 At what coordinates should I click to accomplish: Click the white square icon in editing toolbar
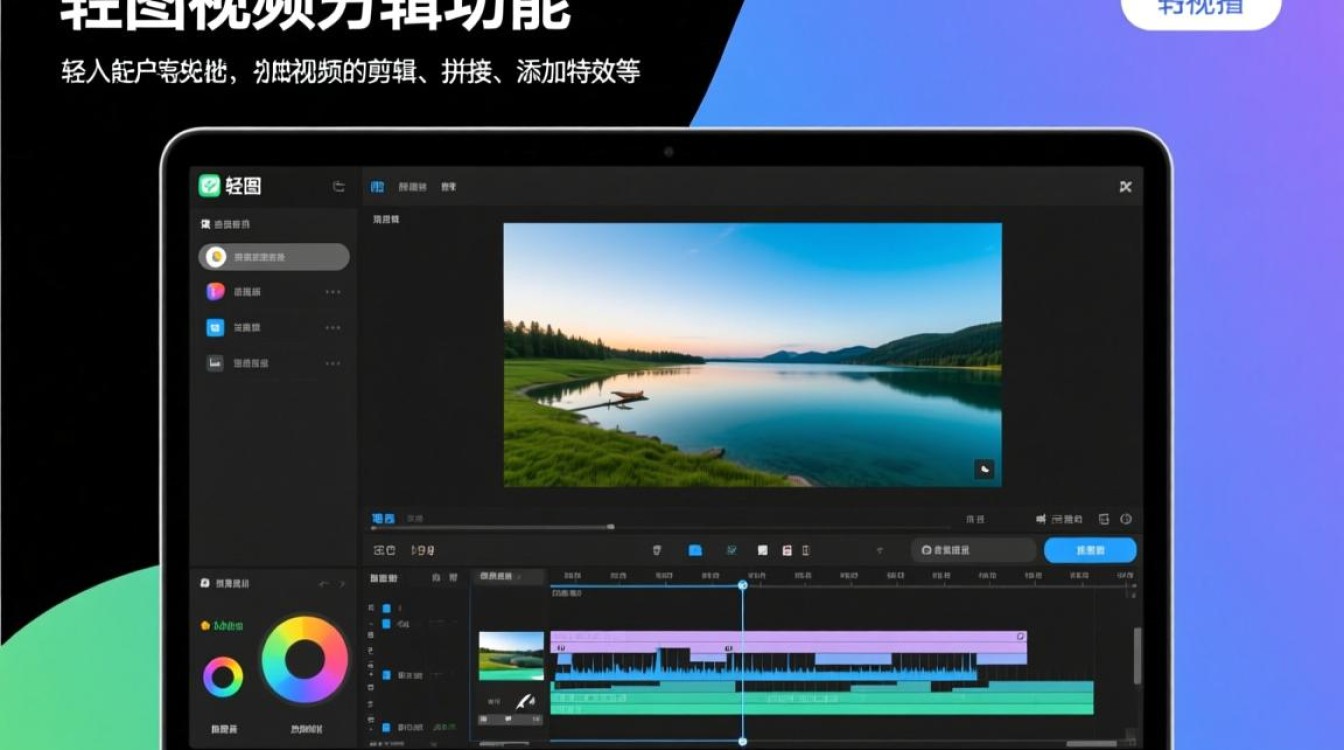[763, 550]
